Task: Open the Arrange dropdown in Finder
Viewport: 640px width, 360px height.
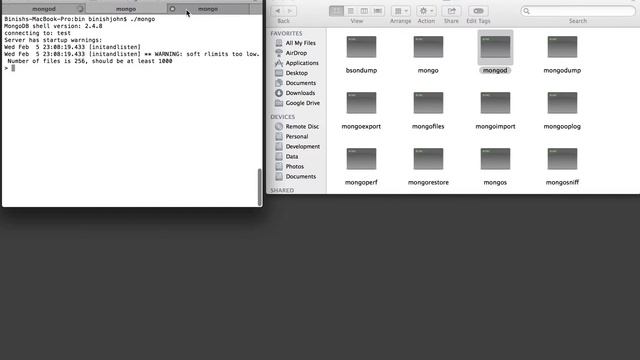Action: click(401, 11)
